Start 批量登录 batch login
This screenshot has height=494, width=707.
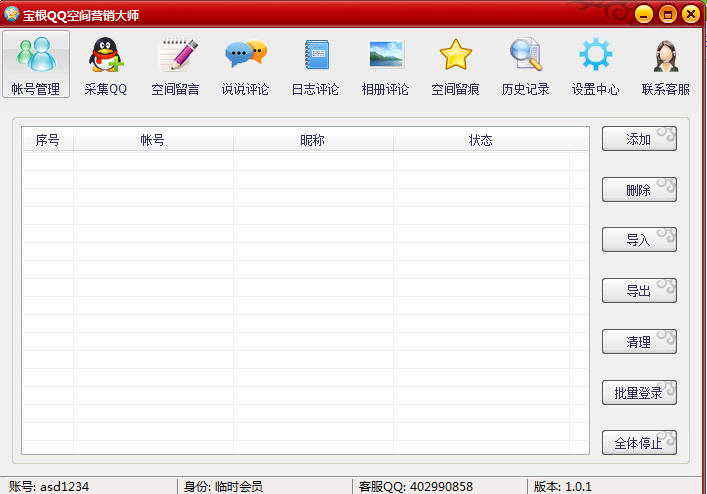click(639, 393)
